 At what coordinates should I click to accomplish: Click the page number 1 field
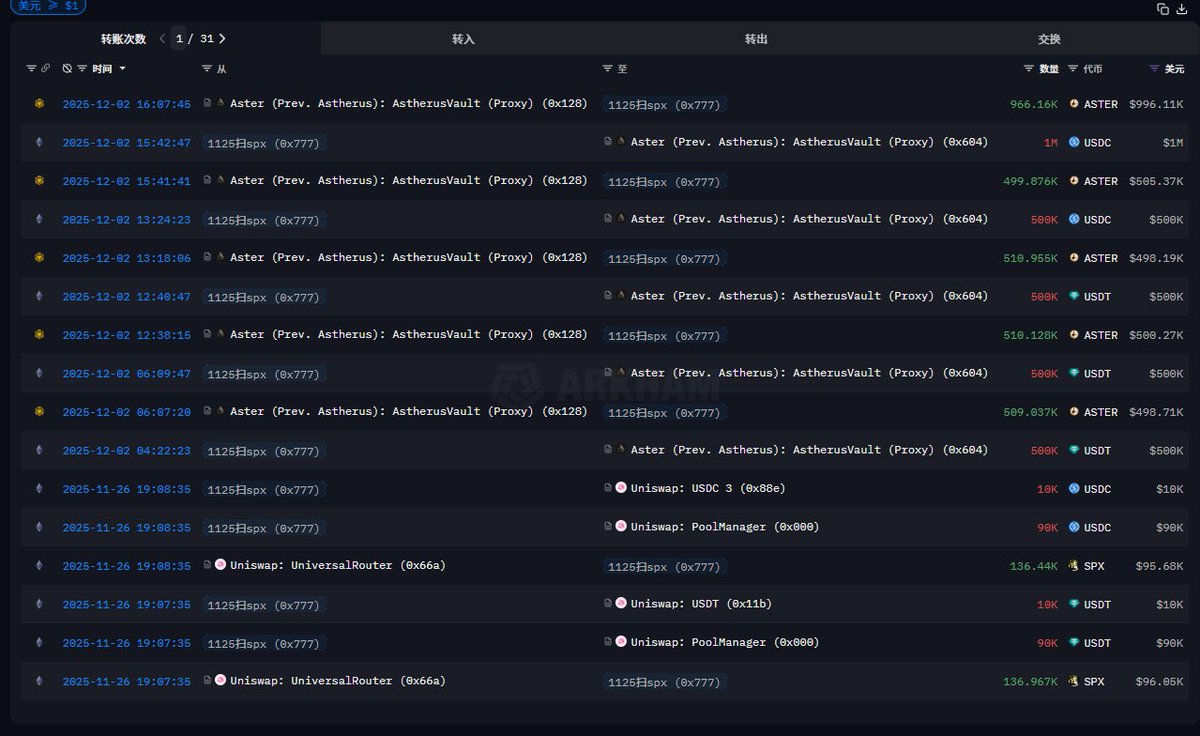coord(179,39)
